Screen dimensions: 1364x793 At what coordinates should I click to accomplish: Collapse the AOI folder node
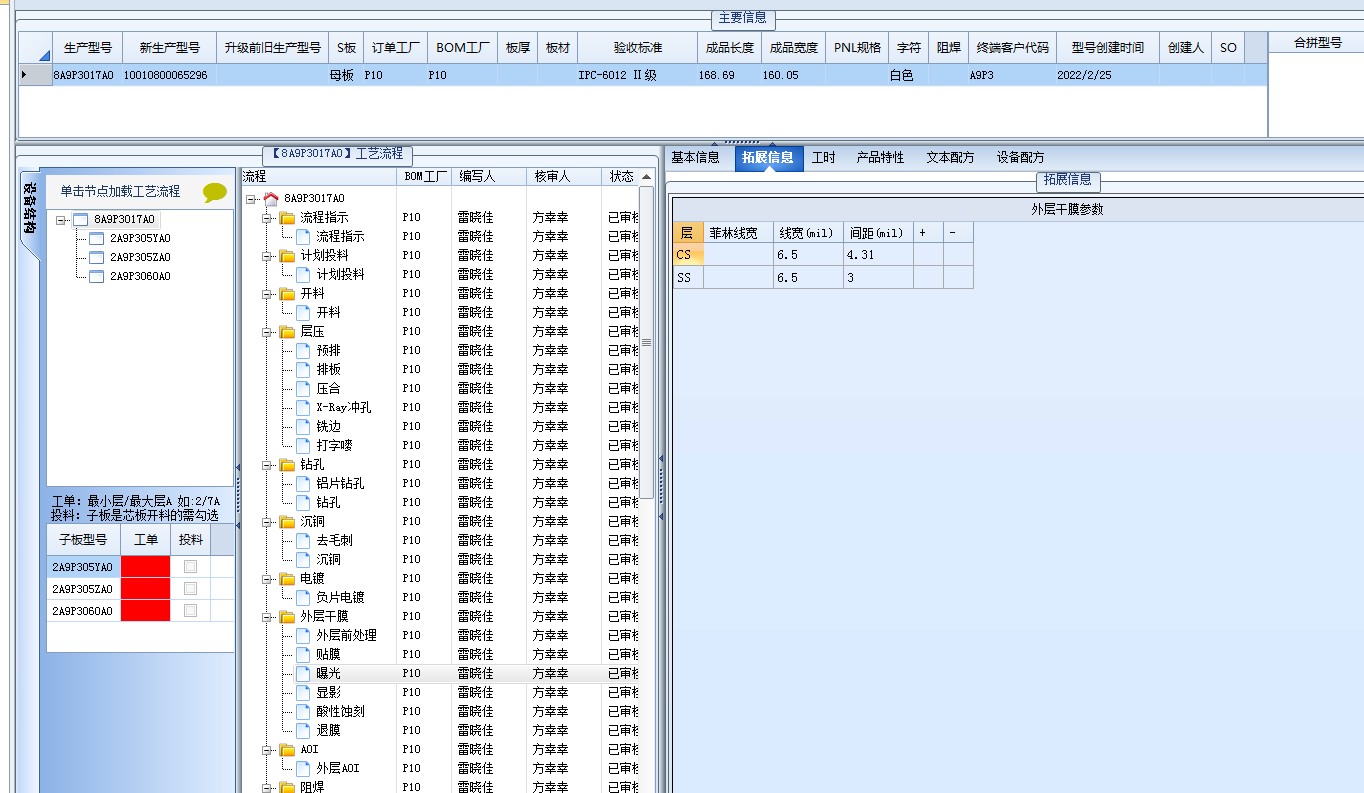268,750
